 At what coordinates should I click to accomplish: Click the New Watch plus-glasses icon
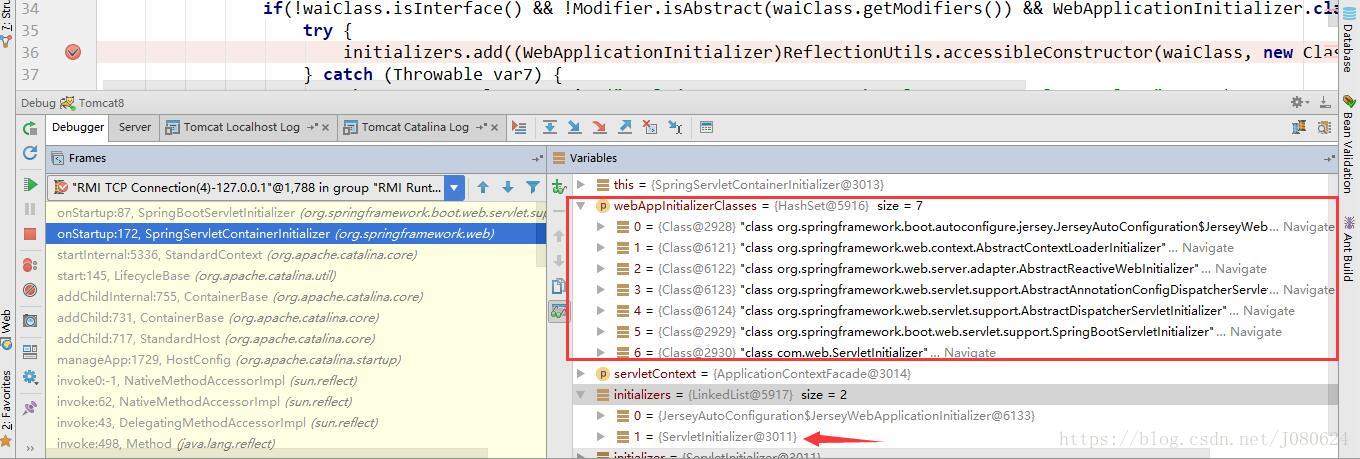click(559, 186)
